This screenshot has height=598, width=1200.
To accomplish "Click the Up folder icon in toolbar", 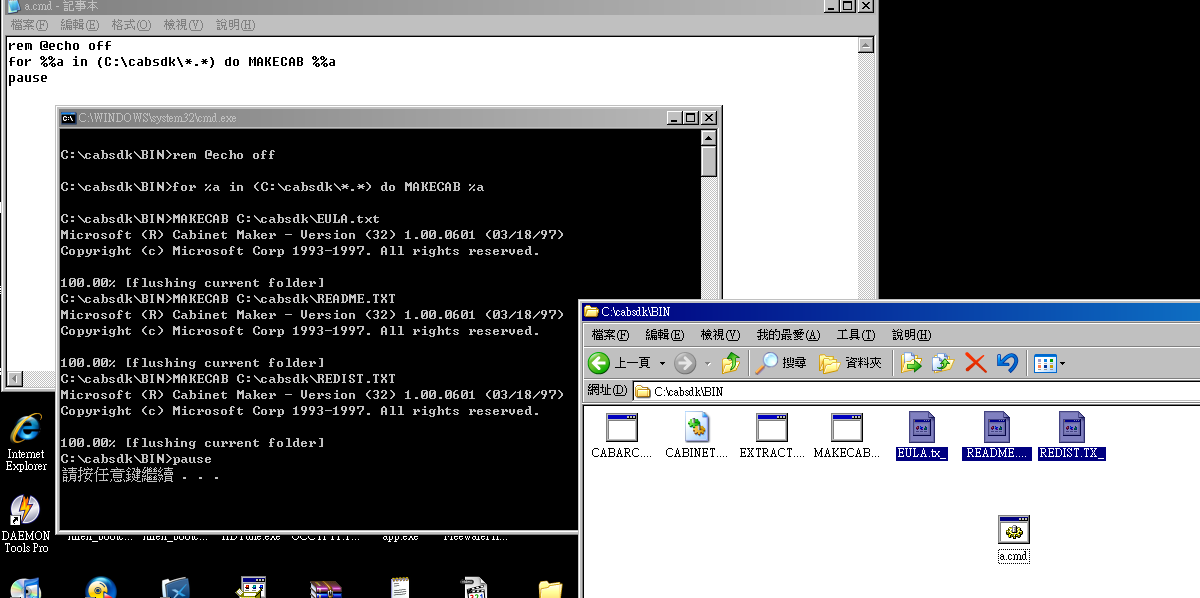I will tap(731, 363).
